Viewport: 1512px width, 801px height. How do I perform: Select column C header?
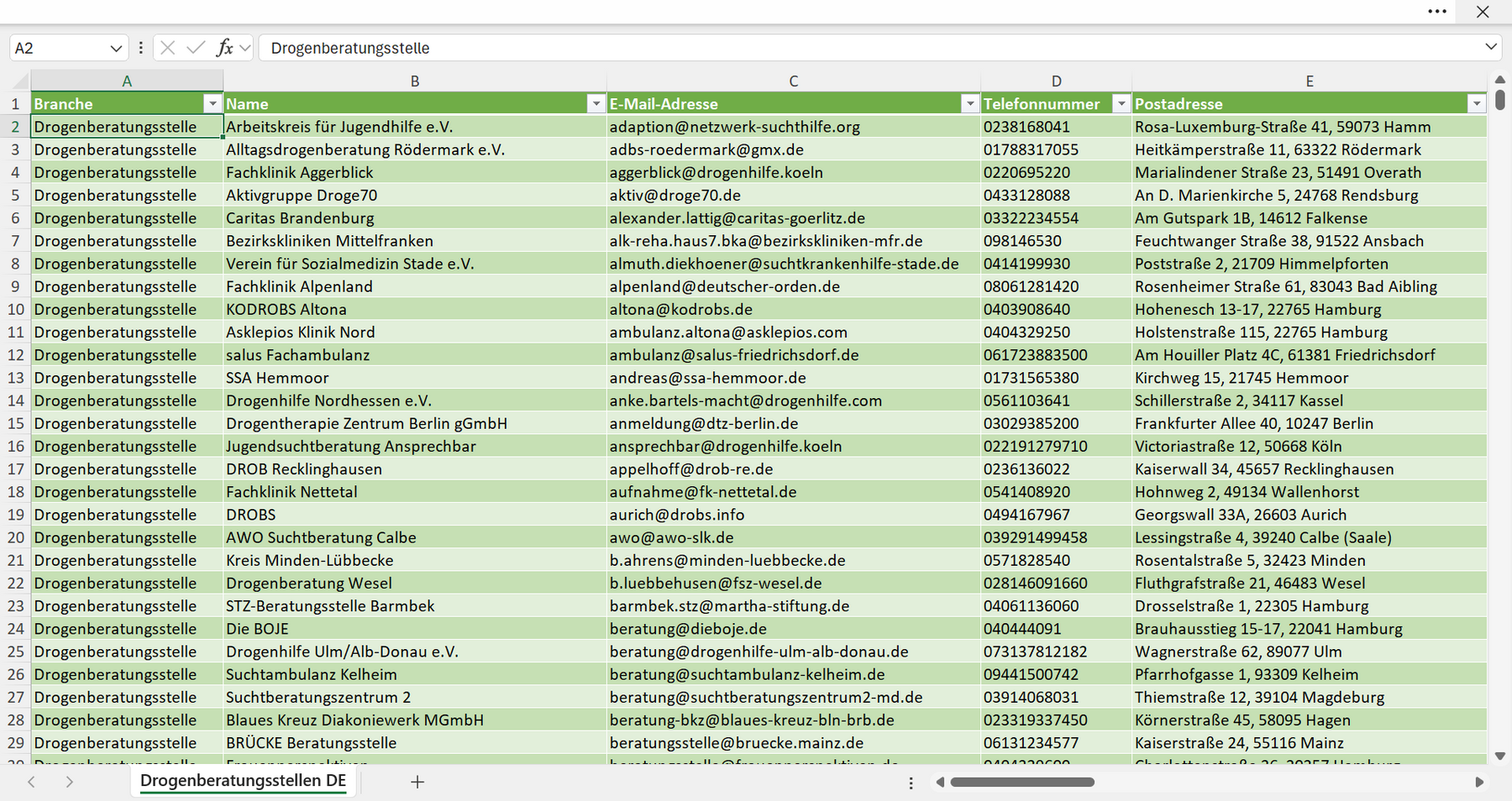pos(793,81)
